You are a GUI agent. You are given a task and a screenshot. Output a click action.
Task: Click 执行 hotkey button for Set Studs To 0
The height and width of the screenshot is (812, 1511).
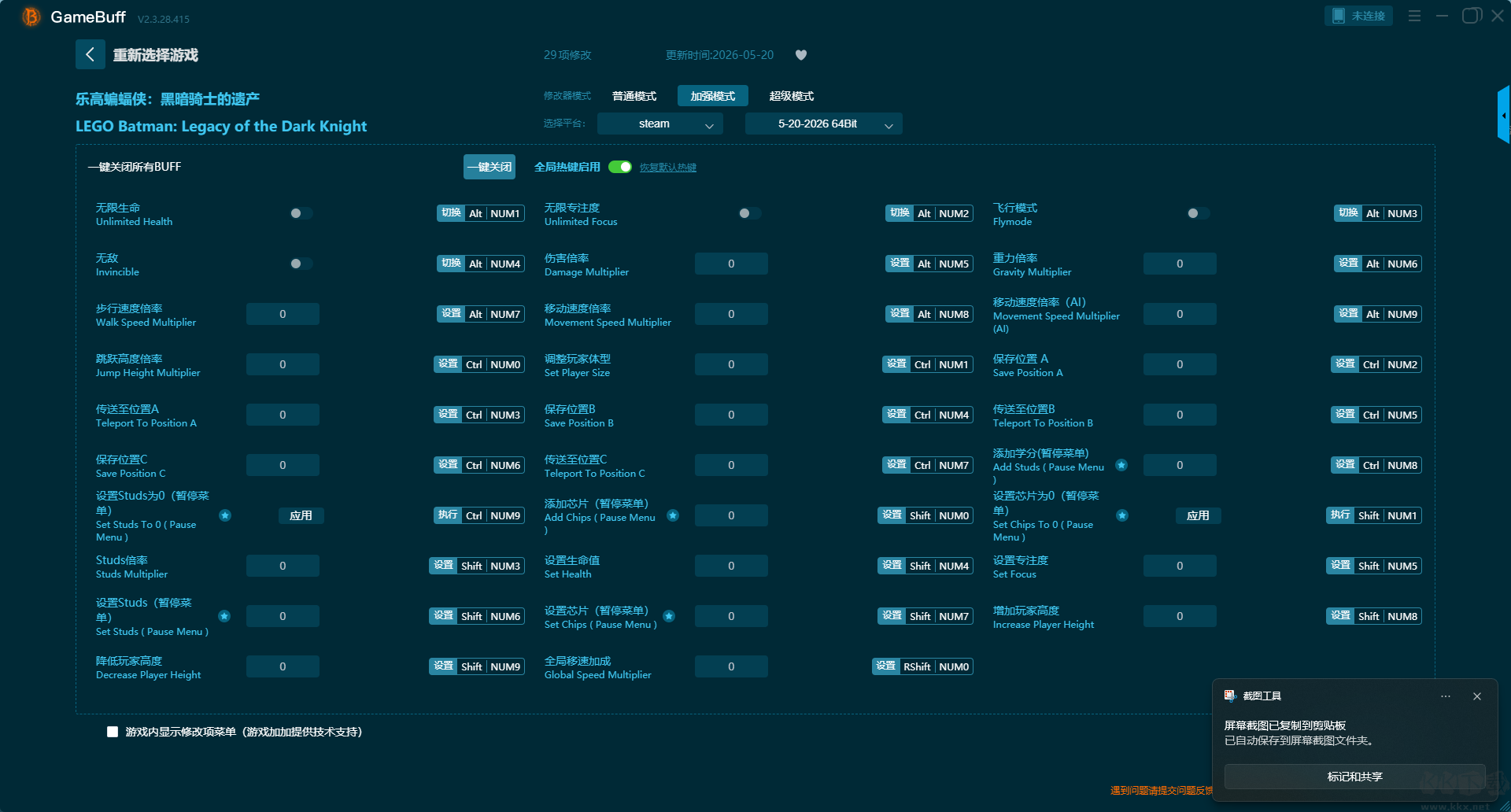pos(448,515)
